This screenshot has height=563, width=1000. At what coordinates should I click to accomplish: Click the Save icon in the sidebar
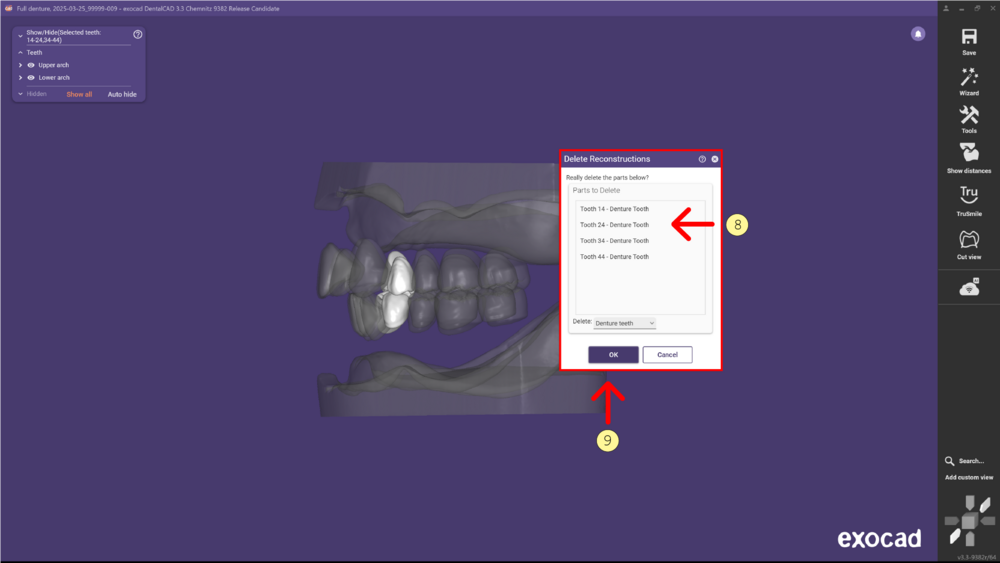(x=969, y=36)
